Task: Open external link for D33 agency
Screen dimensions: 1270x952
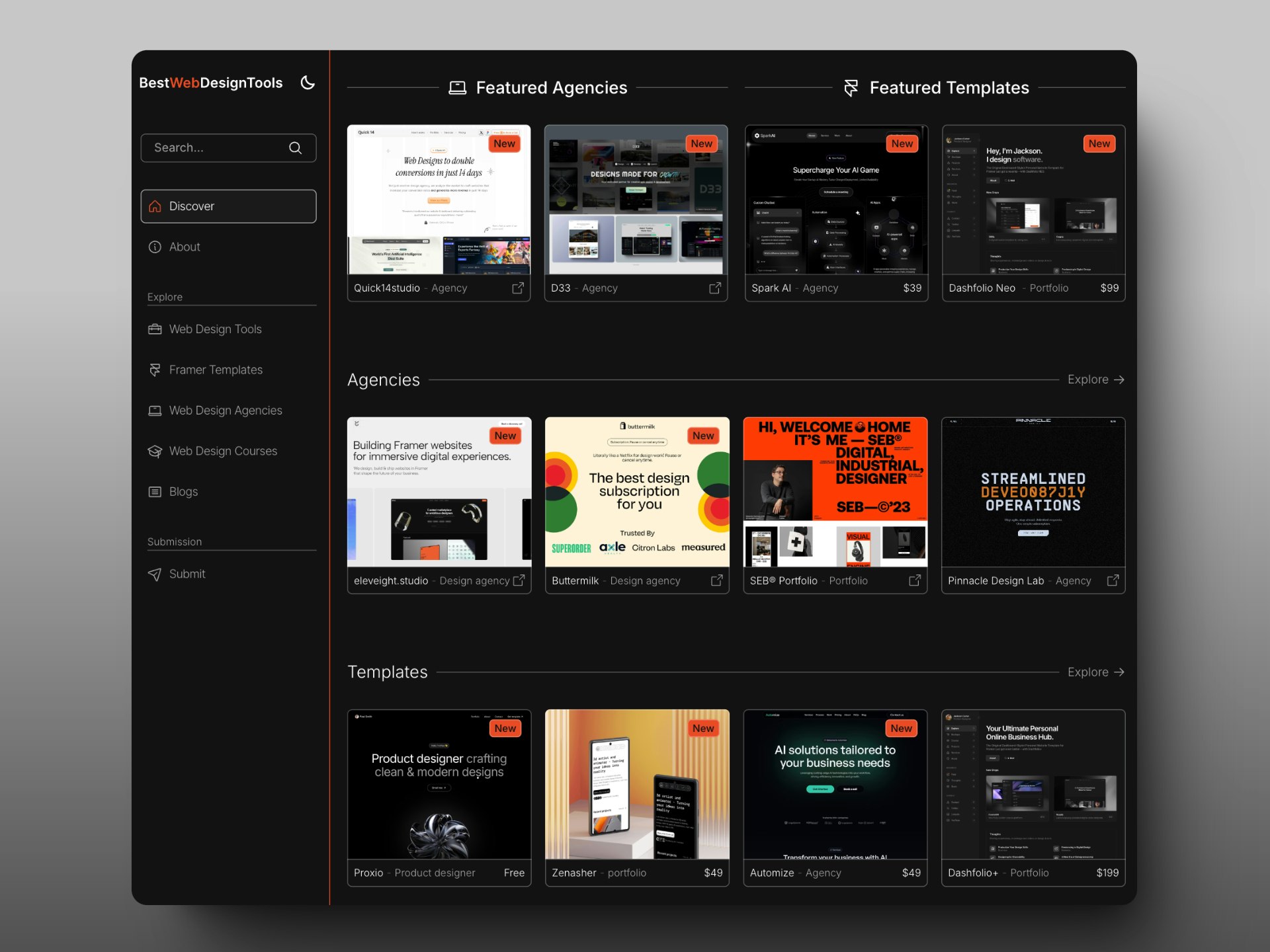Action: click(715, 288)
